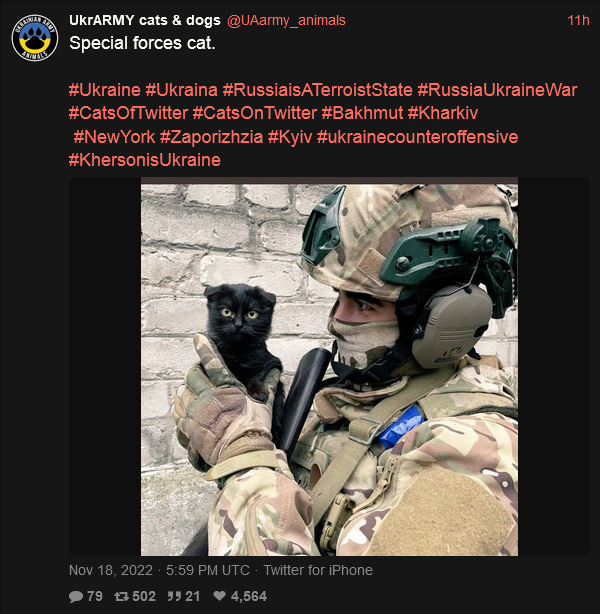This screenshot has height=614, width=600.
Task: Click the UkrARMY paw print avatar
Action: click(35, 38)
